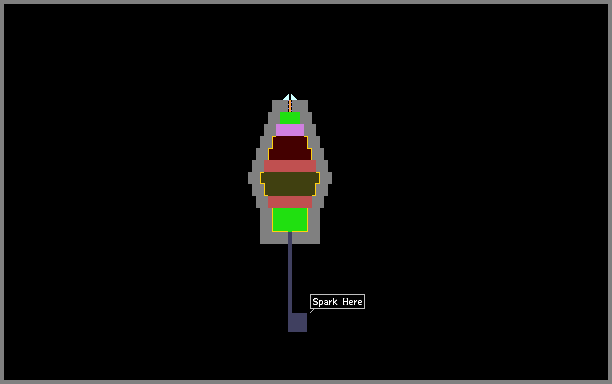612x384 pixels.
Task: Click the word "Spark" in the sign
Action: [x=325, y=302]
